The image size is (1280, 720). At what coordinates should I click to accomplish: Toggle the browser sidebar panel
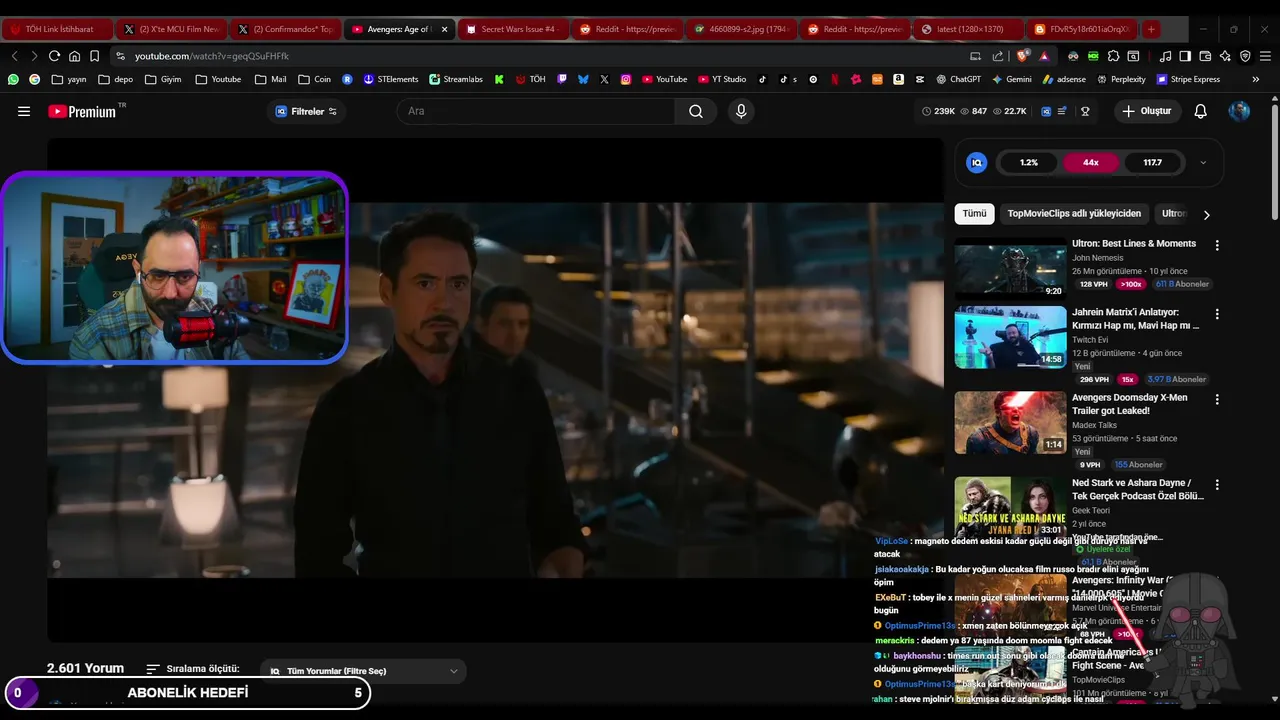tap(1185, 56)
